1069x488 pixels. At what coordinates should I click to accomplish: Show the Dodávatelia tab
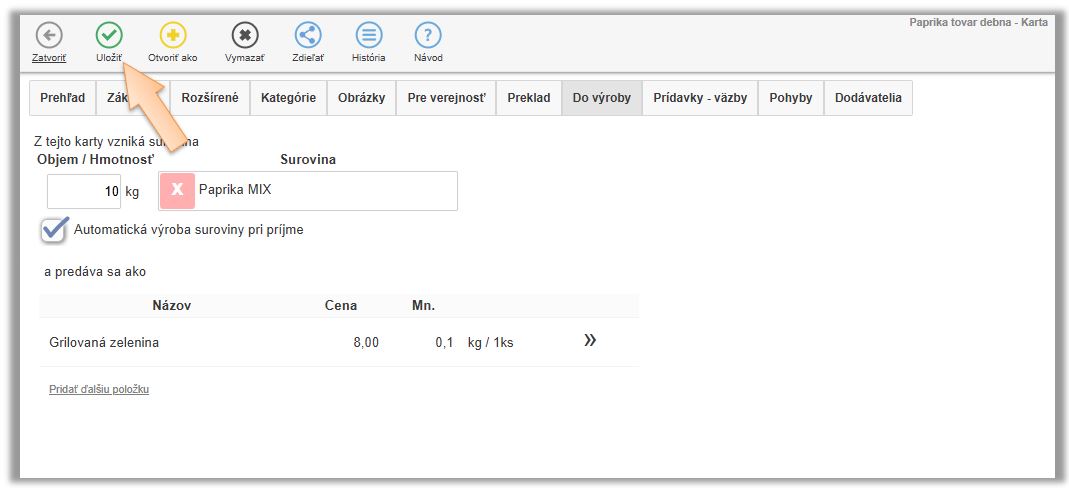[867, 98]
